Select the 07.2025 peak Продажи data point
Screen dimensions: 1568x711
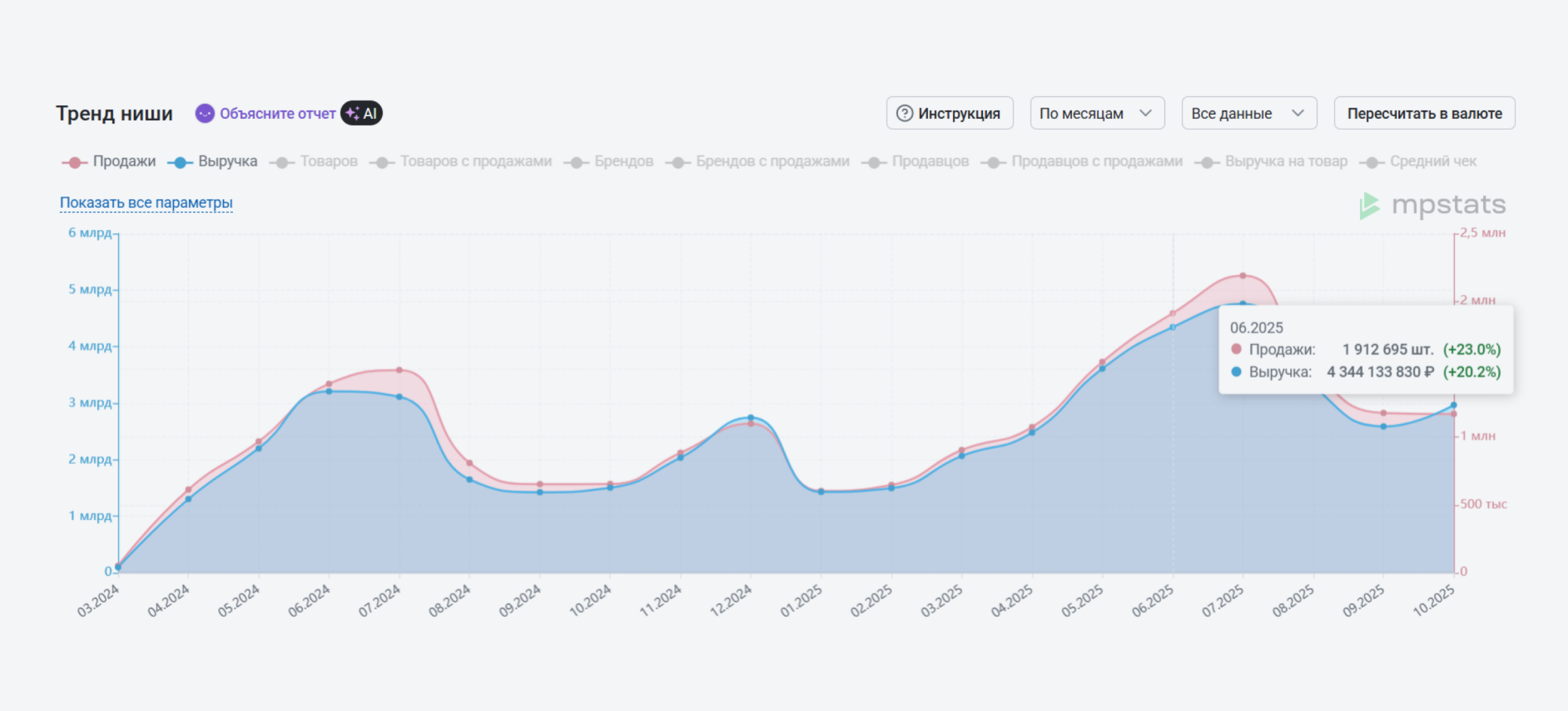1243,276
